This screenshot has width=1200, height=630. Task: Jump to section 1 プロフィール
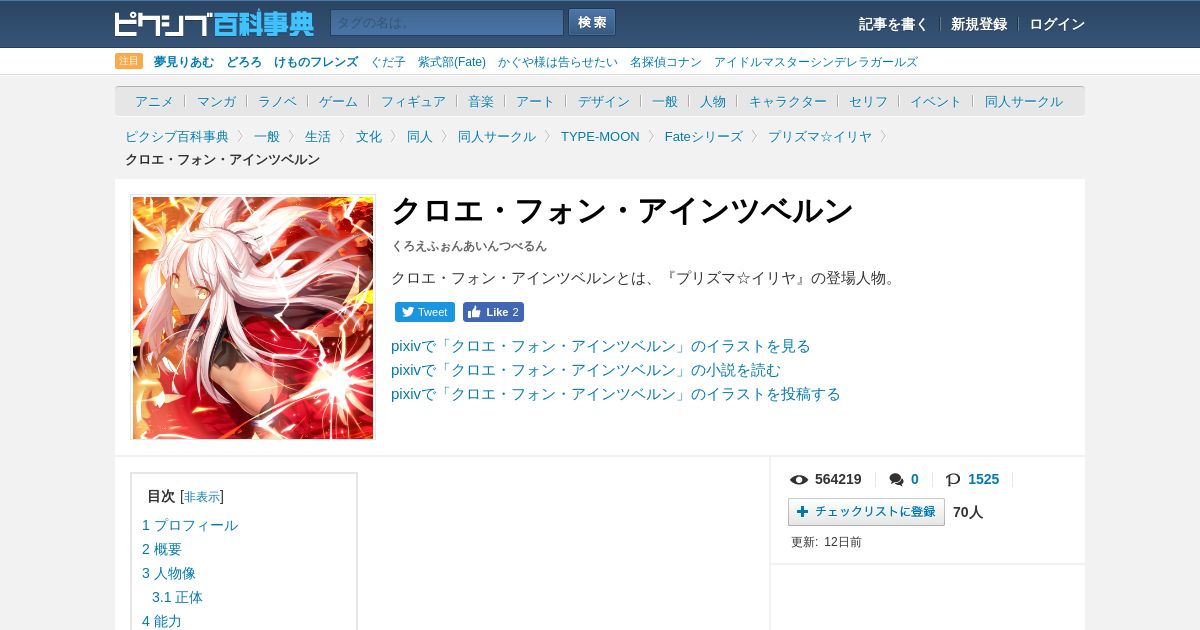(x=190, y=525)
